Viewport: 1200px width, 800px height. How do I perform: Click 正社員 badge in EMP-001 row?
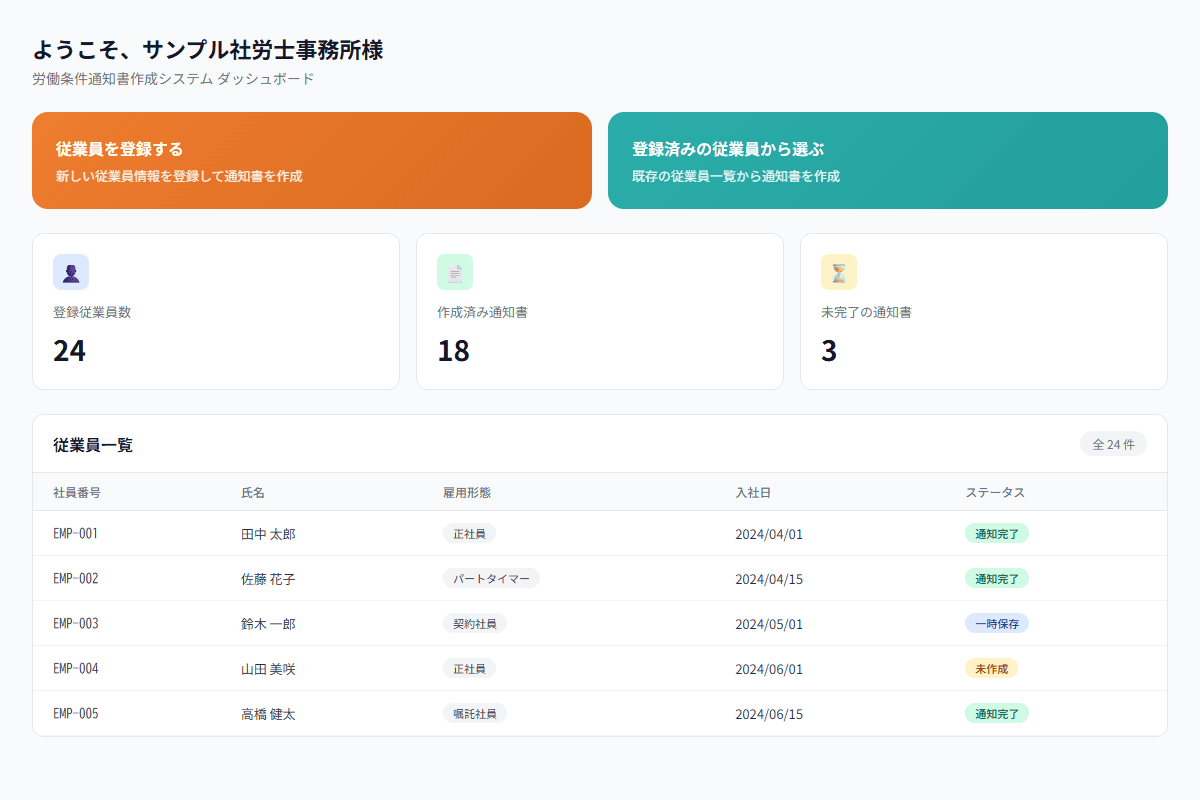tap(469, 534)
